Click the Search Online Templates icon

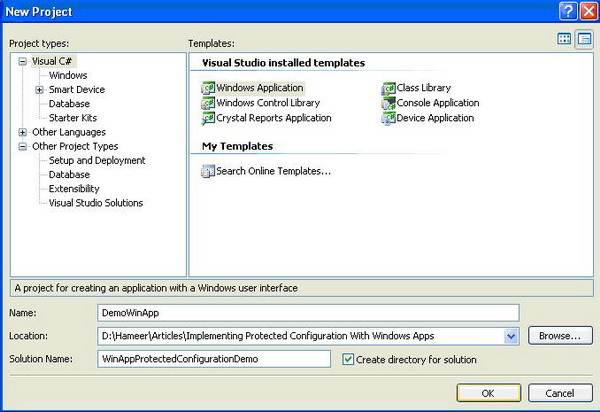click(x=208, y=171)
